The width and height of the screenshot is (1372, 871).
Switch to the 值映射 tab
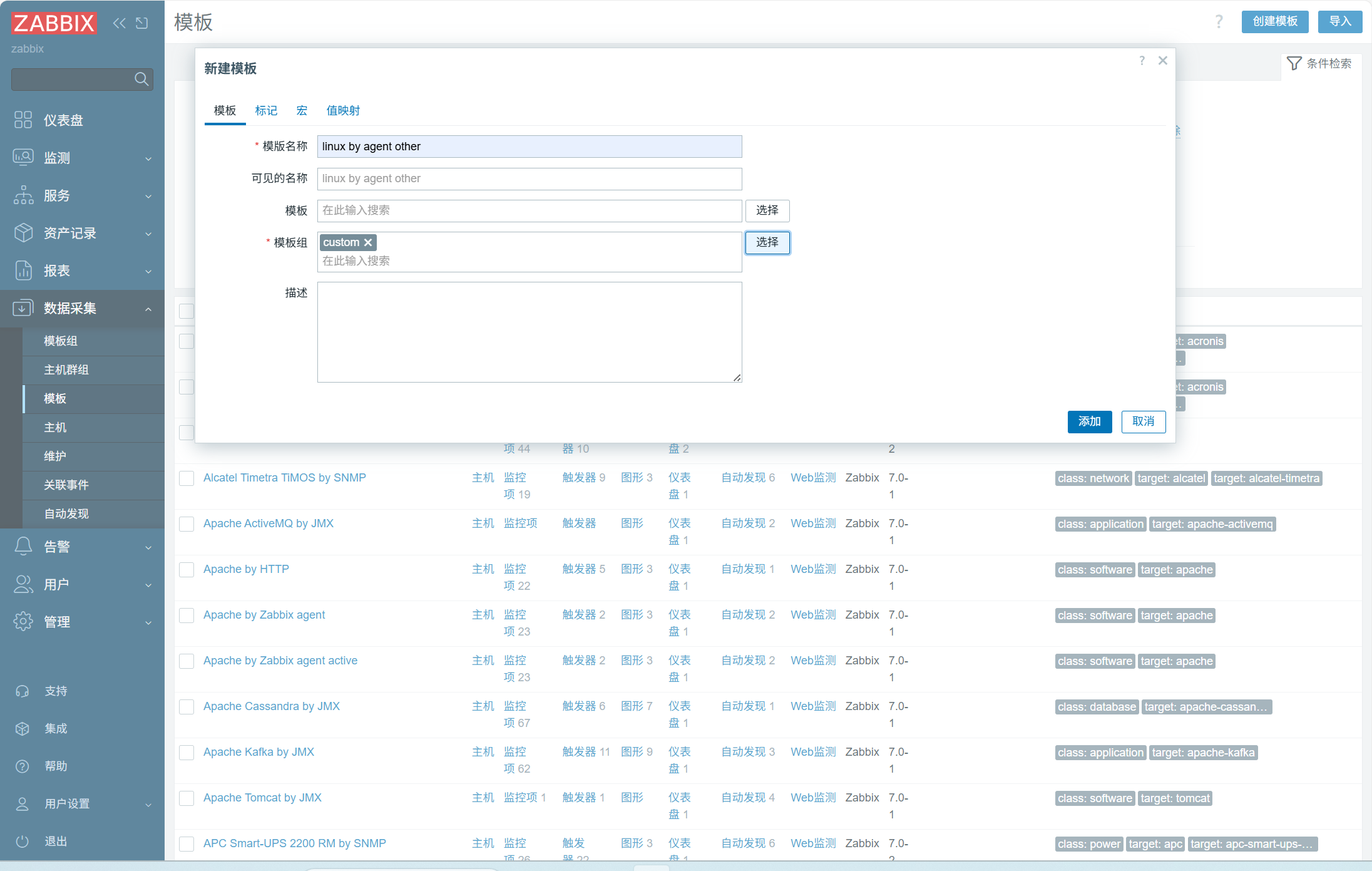[x=343, y=110]
